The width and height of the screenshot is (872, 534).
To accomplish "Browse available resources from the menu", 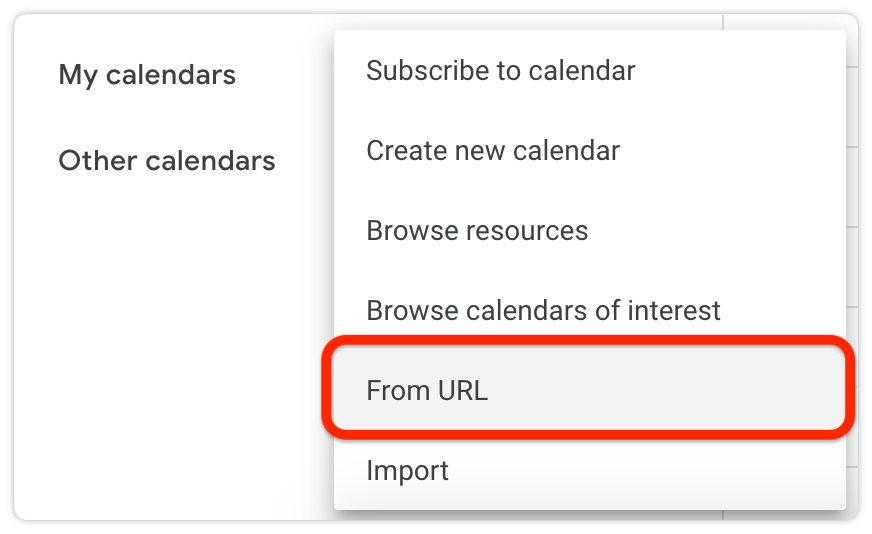I will pos(589,230).
